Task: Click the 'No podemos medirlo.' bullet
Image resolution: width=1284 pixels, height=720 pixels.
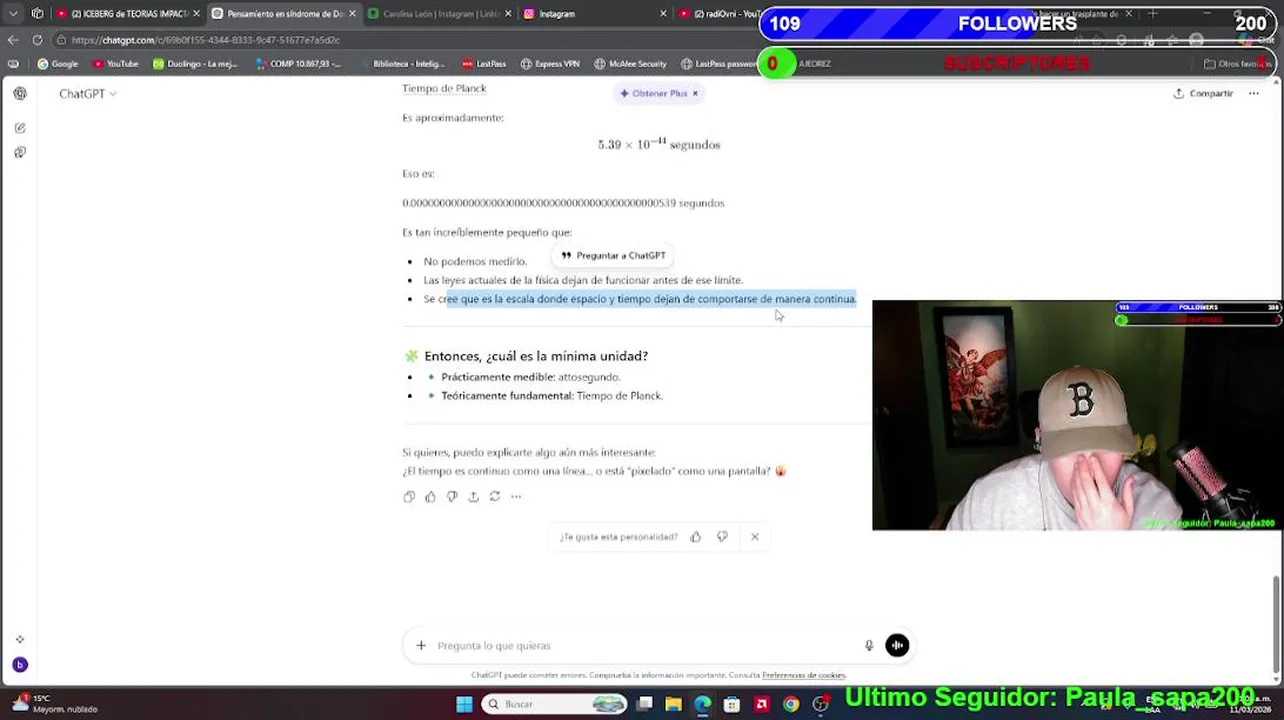Action: (x=475, y=262)
